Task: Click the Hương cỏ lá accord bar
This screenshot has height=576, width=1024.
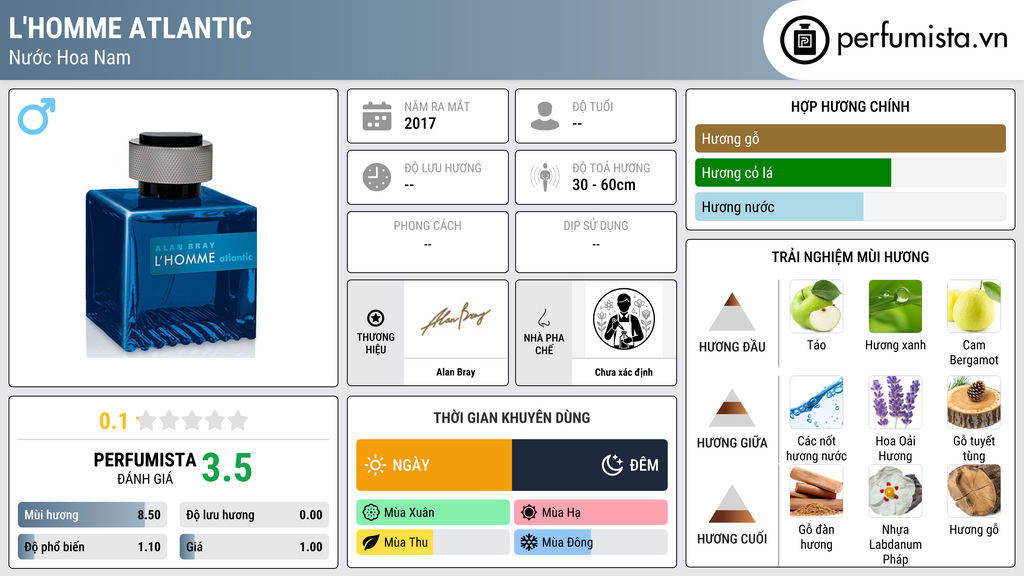Action: click(x=850, y=173)
